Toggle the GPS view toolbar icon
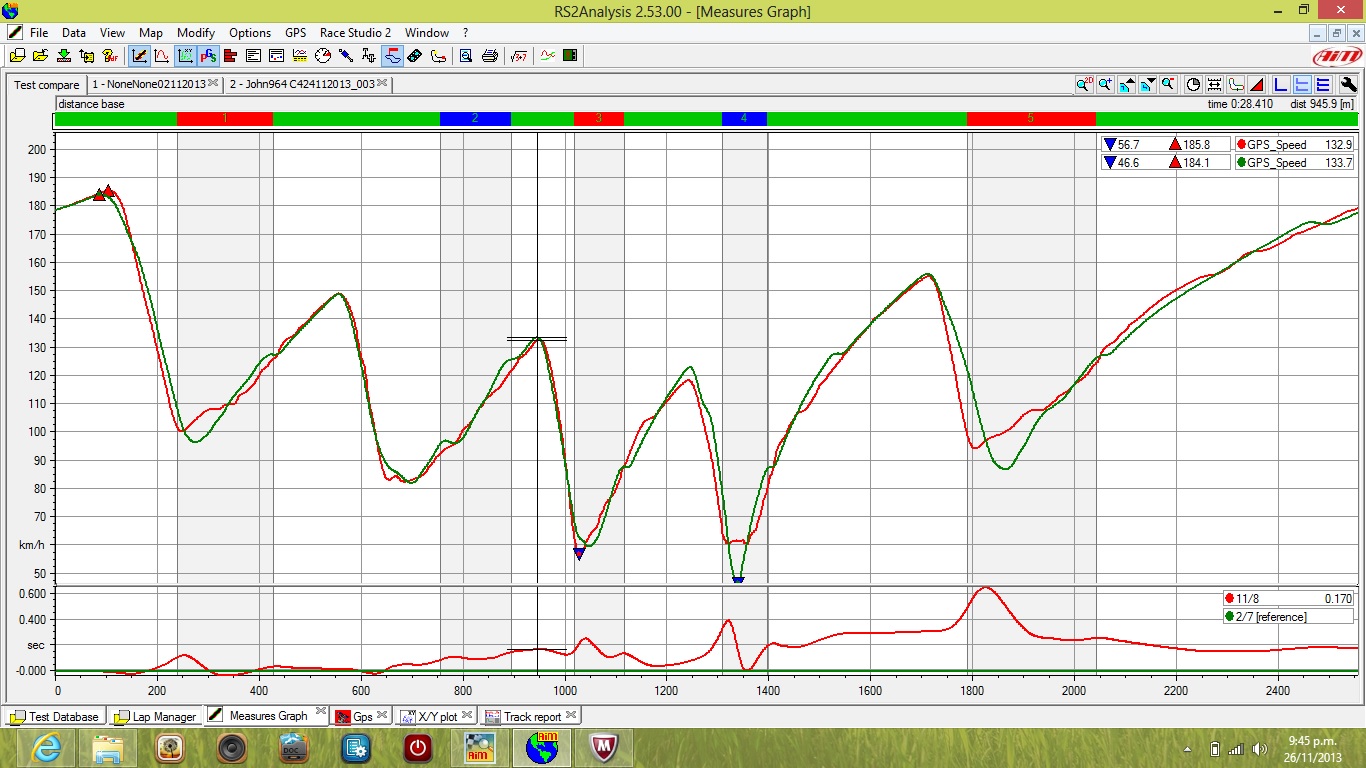 [x=208, y=55]
